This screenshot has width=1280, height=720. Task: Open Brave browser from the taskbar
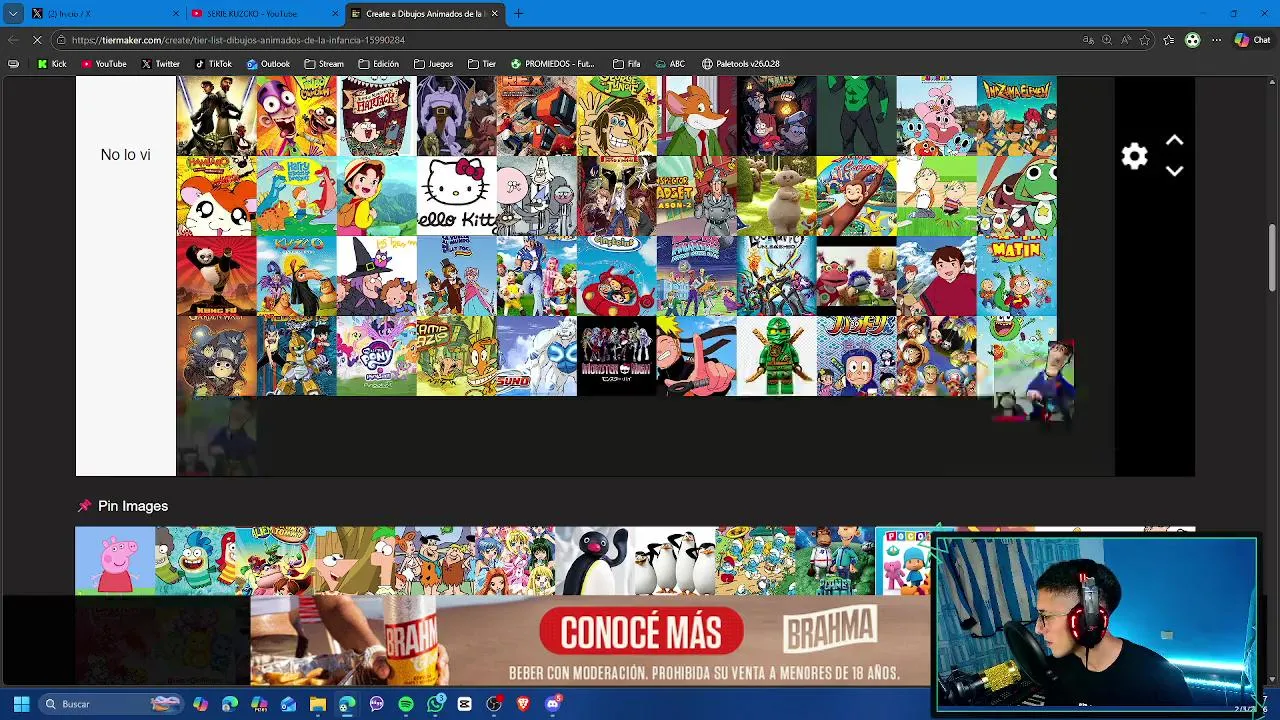point(523,704)
